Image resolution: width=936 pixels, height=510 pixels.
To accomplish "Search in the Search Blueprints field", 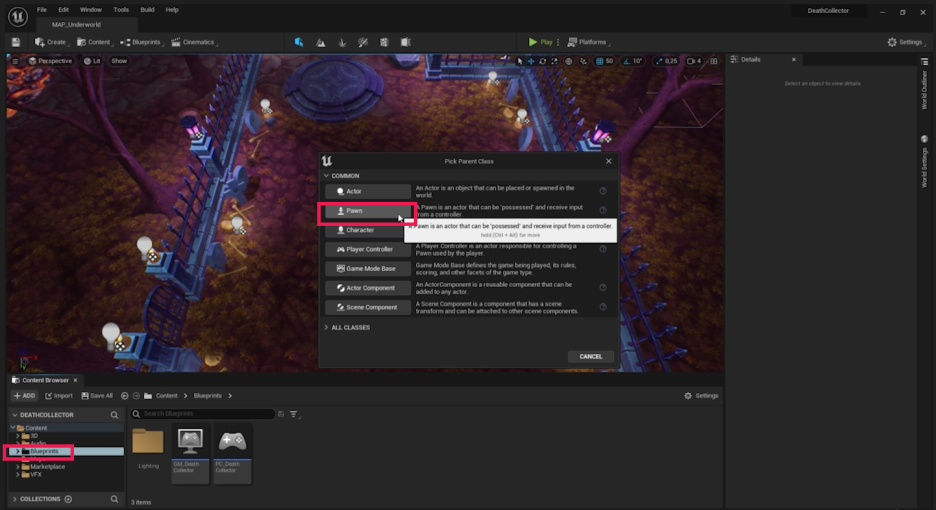I will coord(203,414).
